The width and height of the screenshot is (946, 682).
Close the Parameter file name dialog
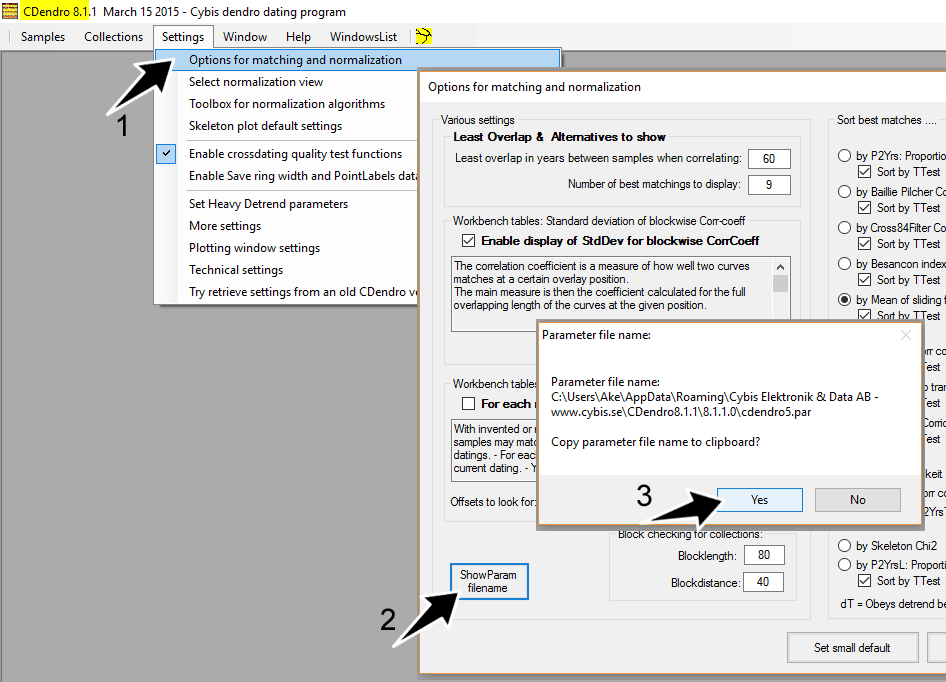coord(906,335)
